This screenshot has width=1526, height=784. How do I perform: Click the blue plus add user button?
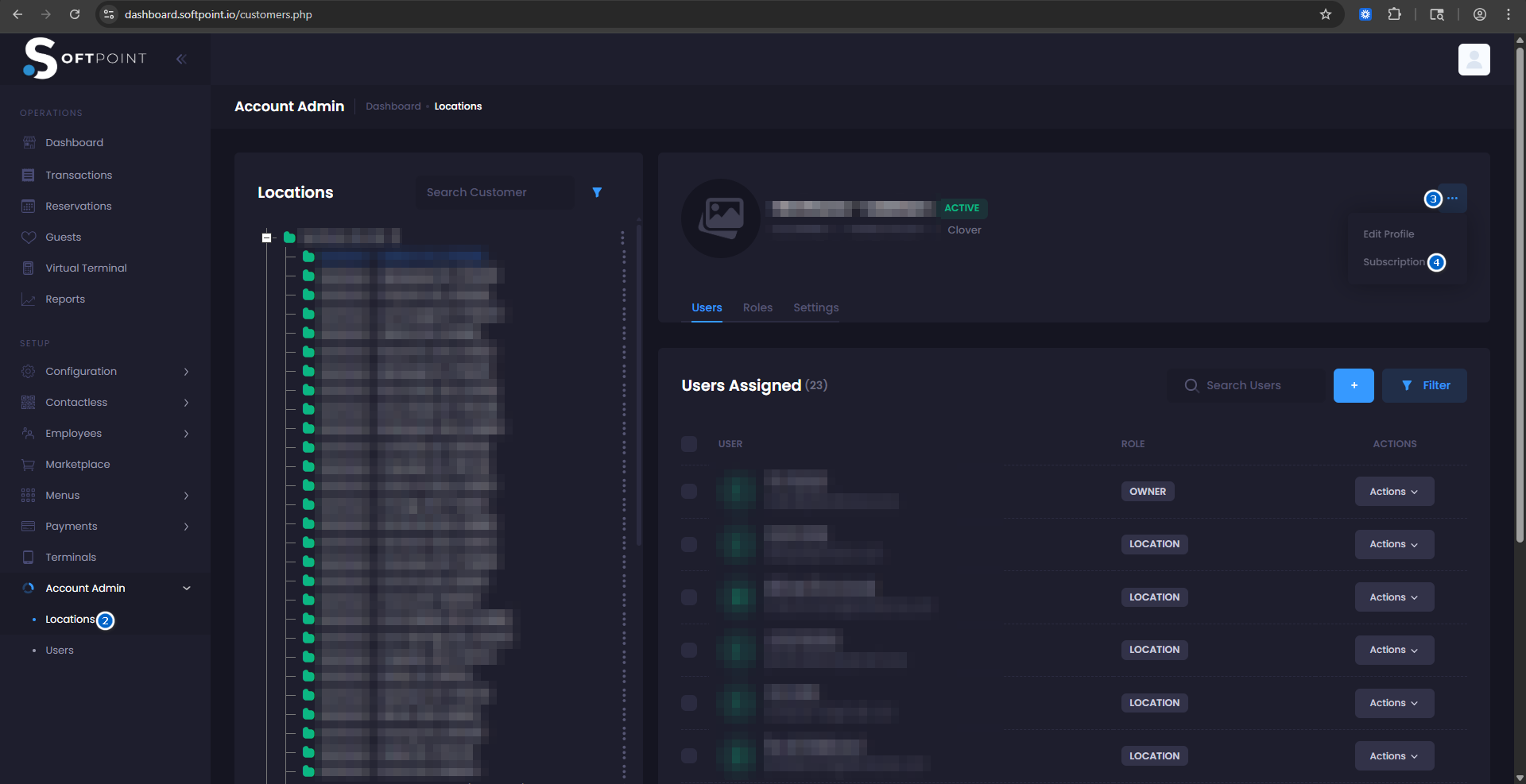coord(1354,386)
